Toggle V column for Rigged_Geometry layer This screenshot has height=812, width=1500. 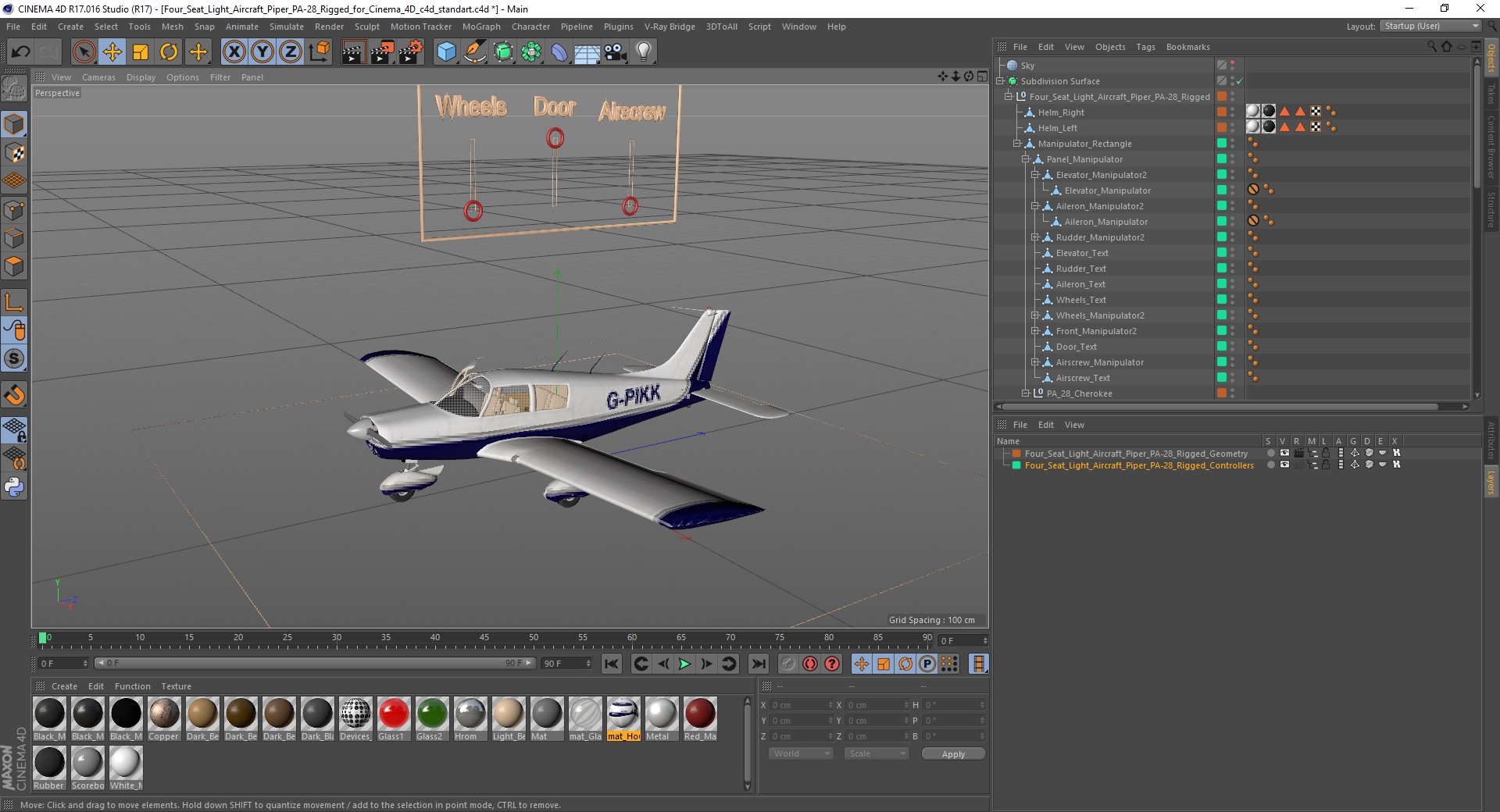click(1284, 453)
